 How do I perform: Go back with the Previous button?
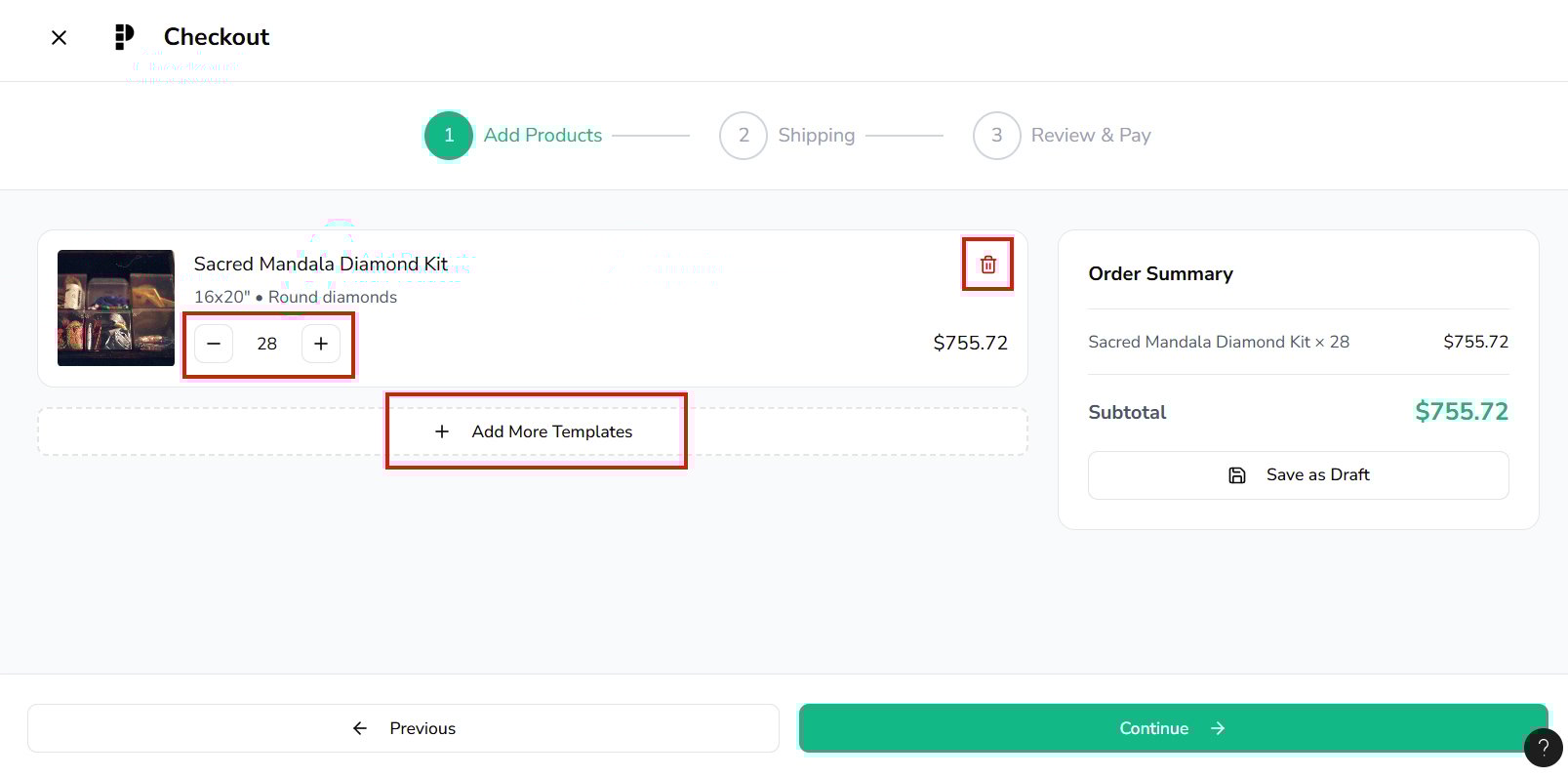point(403,728)
